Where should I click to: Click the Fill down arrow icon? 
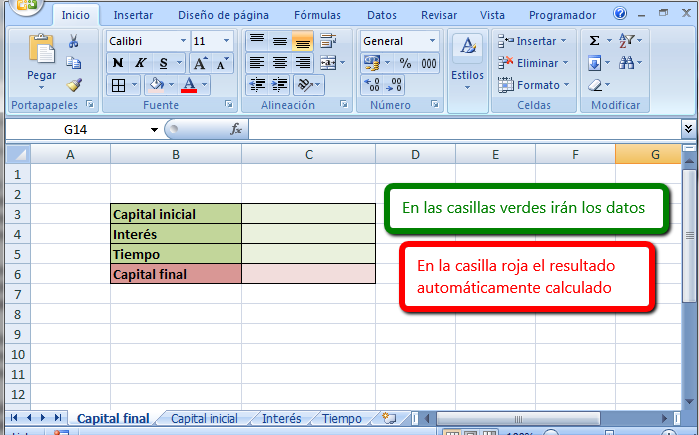pos(594,63)
